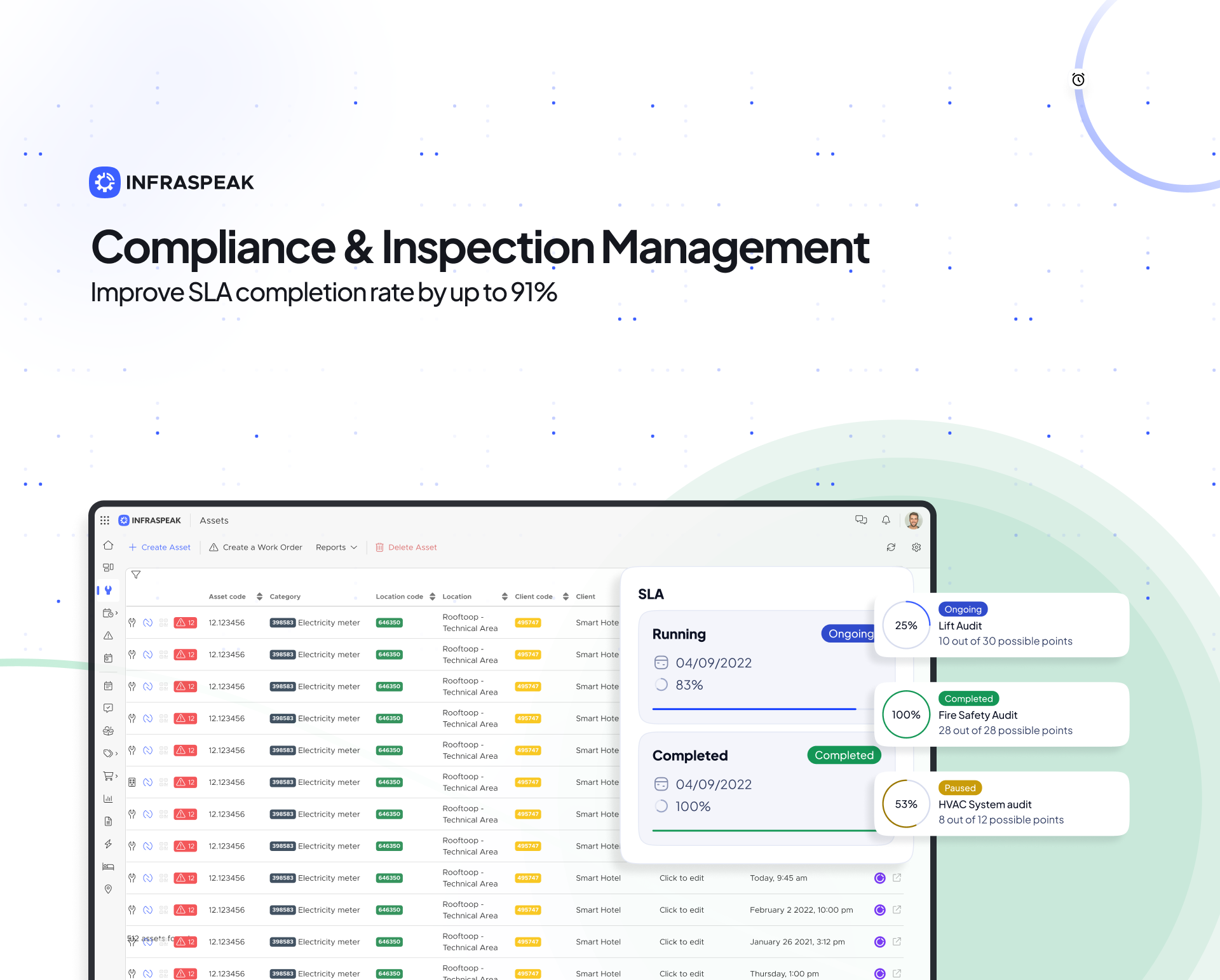
Task: Open the notifications bell
Action: 886,520
